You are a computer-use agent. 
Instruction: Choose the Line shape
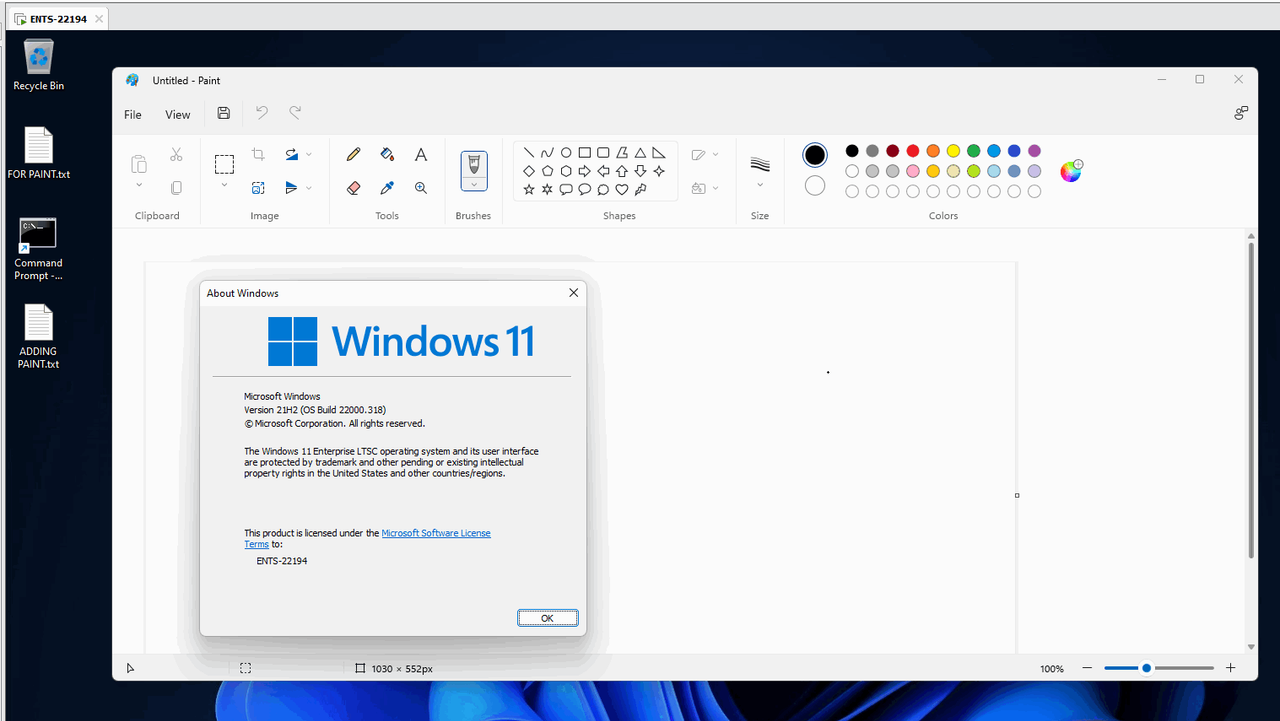[529, 153]
